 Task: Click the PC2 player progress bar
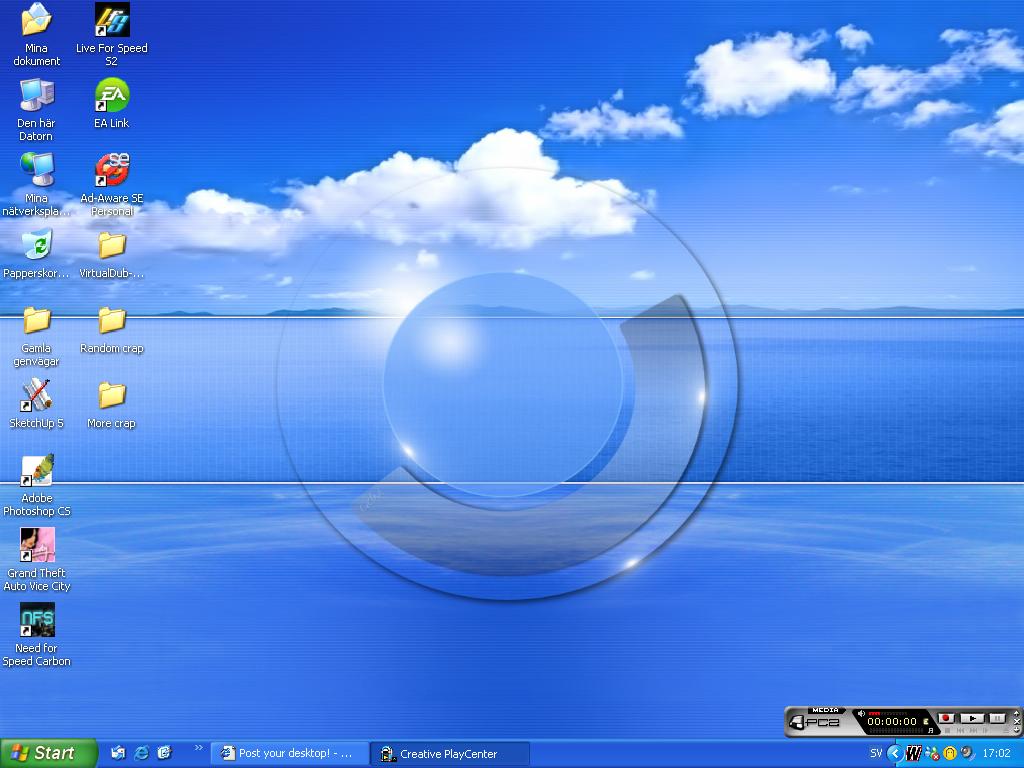pyautogui.click(x=897, y=730)
